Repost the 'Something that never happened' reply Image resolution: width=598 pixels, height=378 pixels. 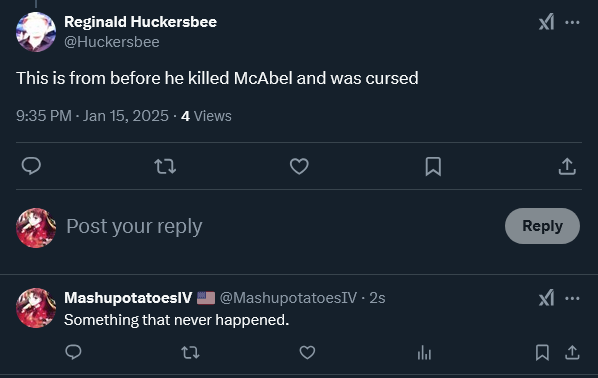(190, 352)
